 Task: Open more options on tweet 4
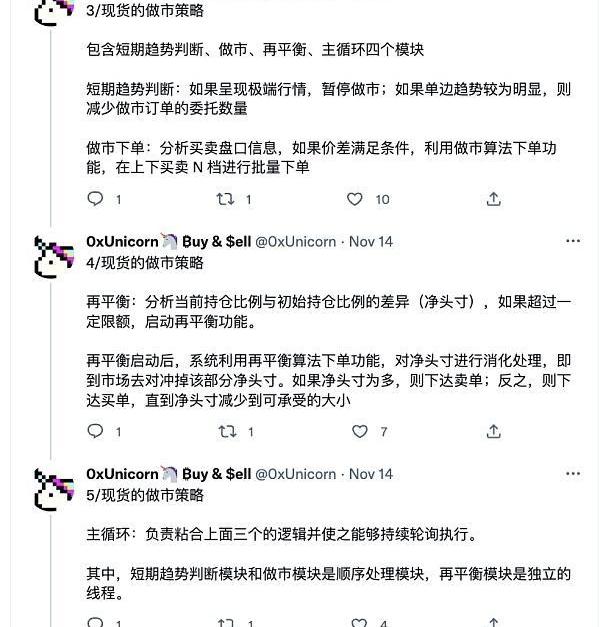pos(573,241)
